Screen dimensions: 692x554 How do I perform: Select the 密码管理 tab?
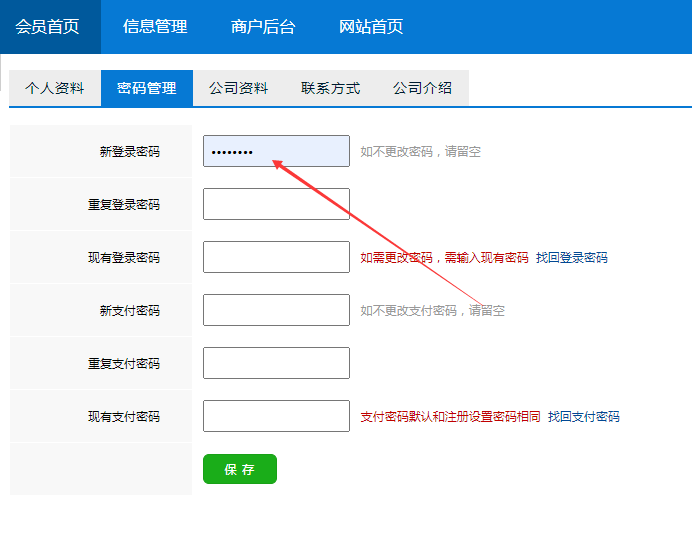(146, 88)
